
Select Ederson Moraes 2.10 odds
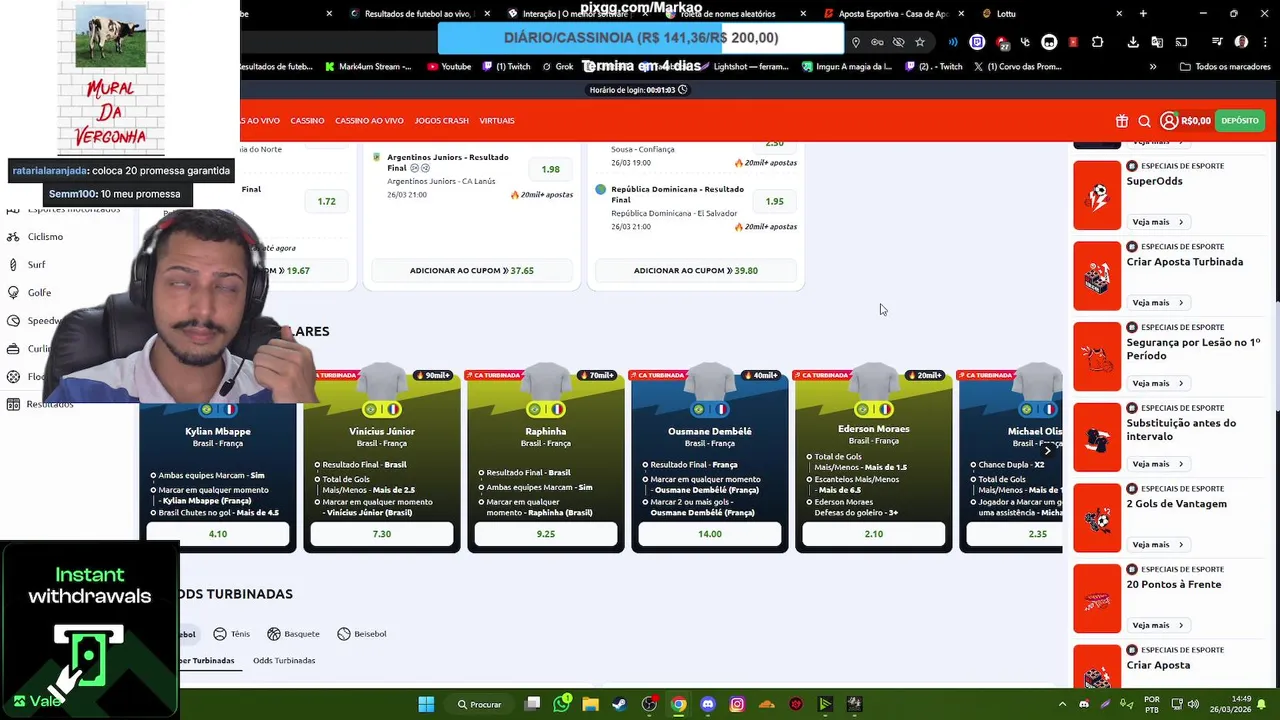(874, 534)
